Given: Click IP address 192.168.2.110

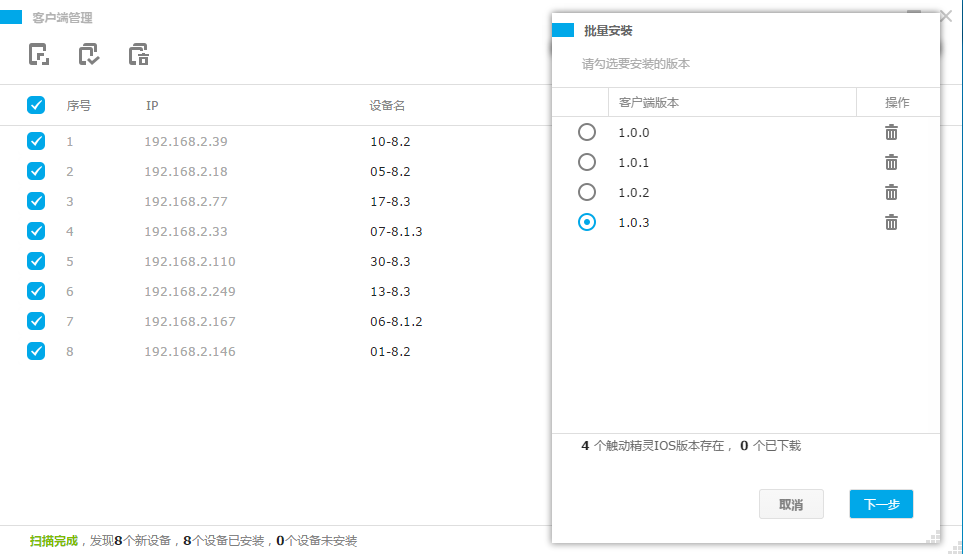Looking at the screenshot, I should click(190, 262).
